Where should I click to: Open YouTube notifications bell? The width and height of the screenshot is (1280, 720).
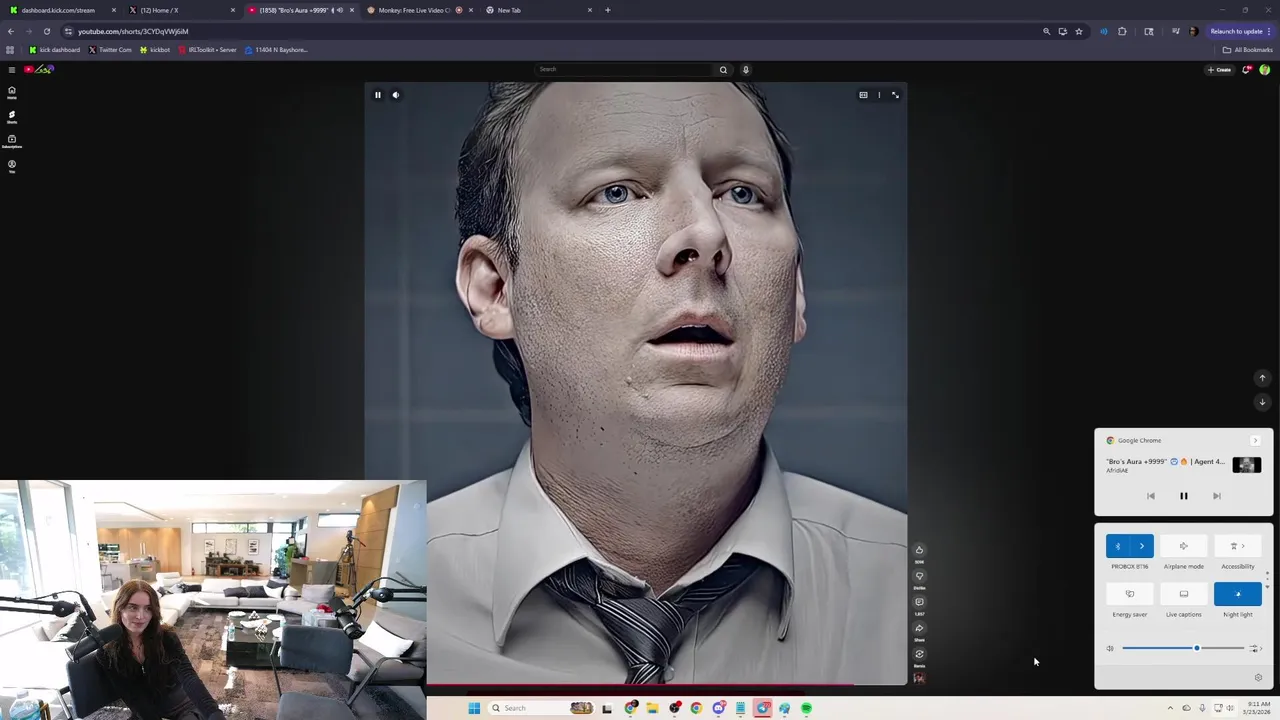tap(1247, 69)
